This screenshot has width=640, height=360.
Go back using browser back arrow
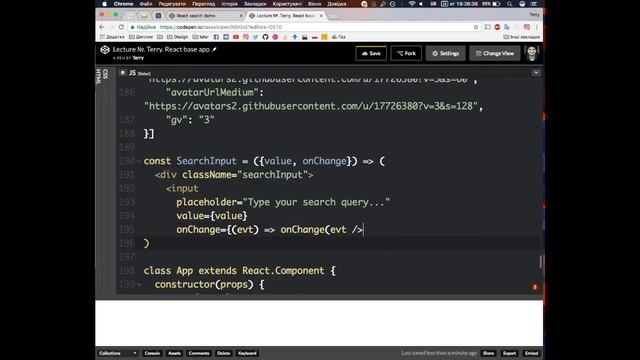(102, 27)
